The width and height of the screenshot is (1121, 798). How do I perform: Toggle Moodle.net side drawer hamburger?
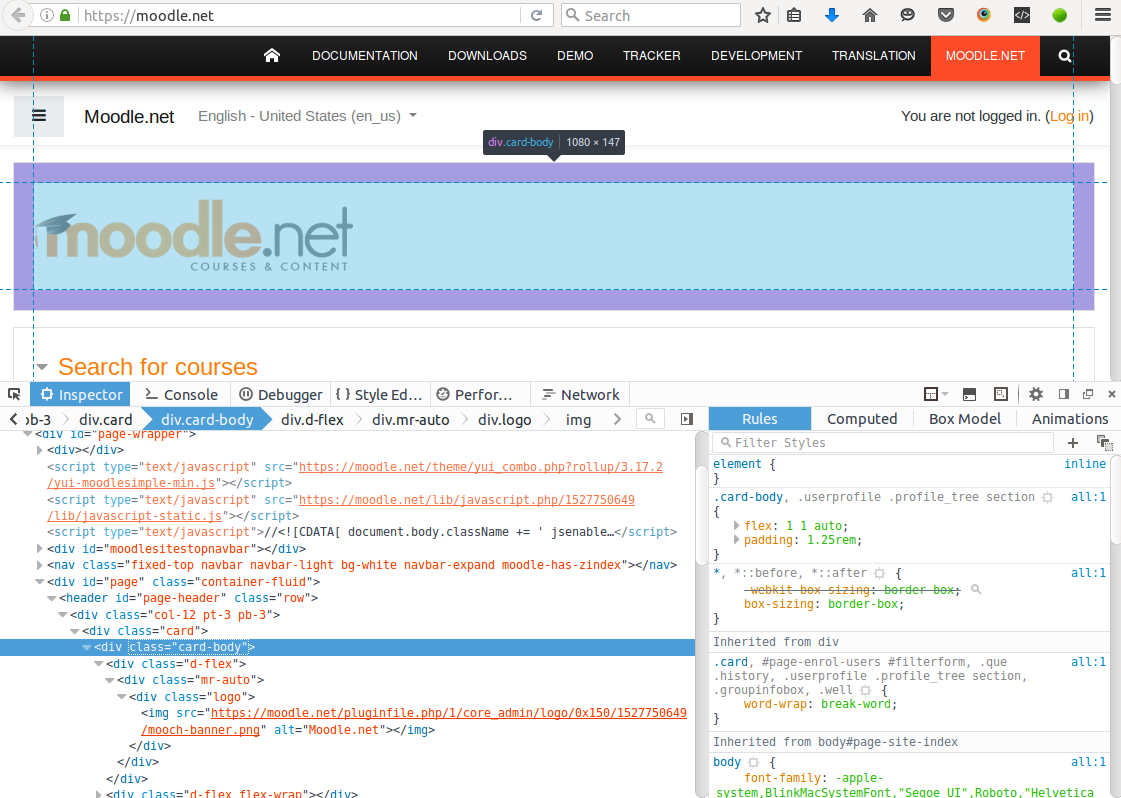[x=39, y=116]
